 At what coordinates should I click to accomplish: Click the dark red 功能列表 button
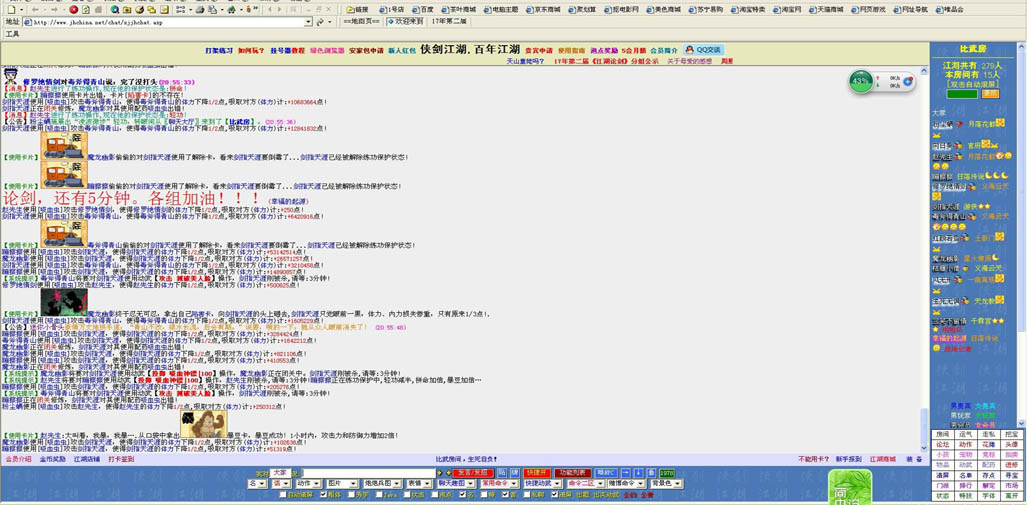pos(572,472)
